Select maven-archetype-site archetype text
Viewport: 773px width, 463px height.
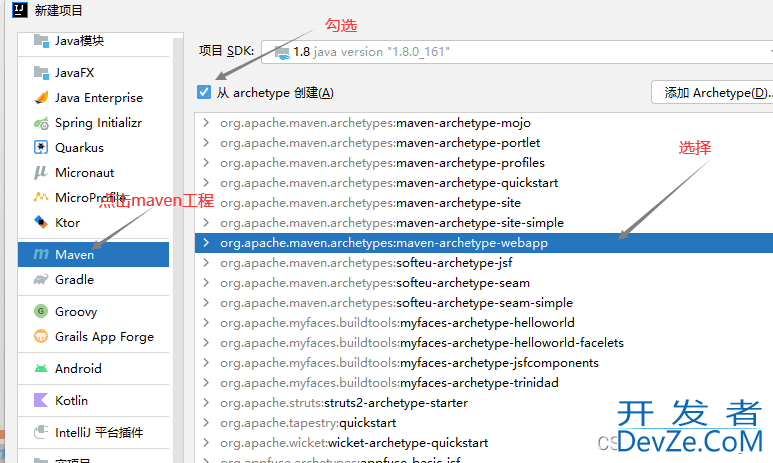370,203
